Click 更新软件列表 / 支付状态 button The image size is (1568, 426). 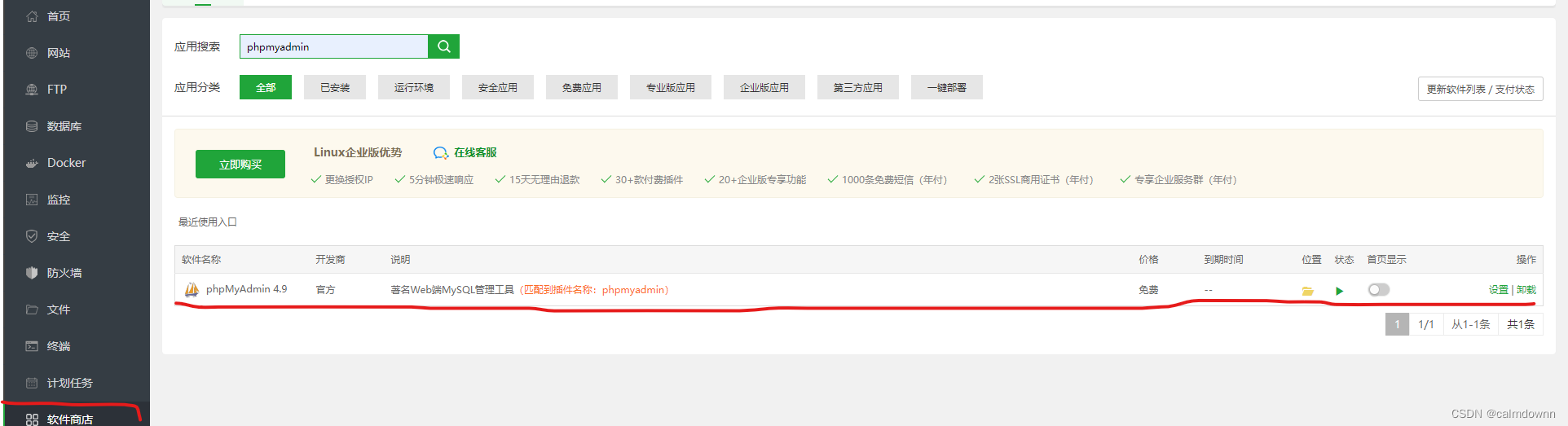(1480, 89)
